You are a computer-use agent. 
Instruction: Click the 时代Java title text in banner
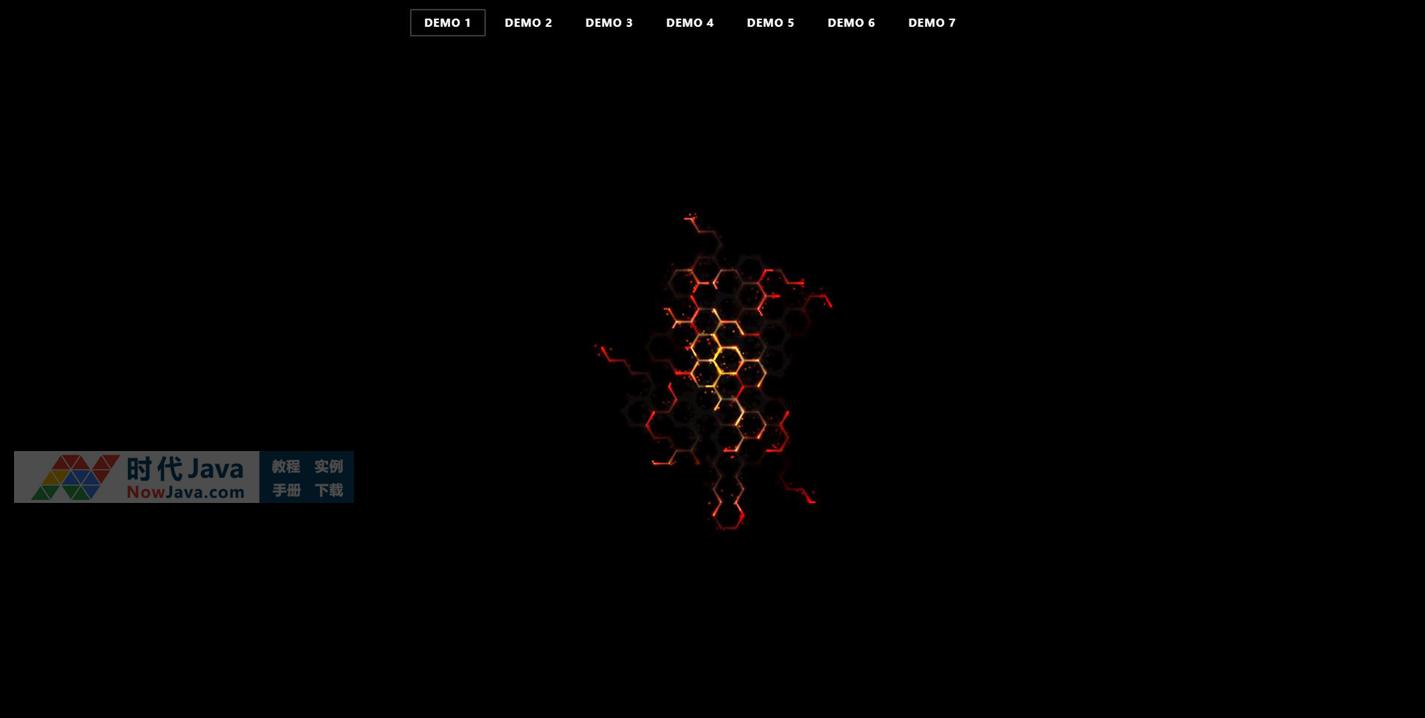(x=185, y=468)
